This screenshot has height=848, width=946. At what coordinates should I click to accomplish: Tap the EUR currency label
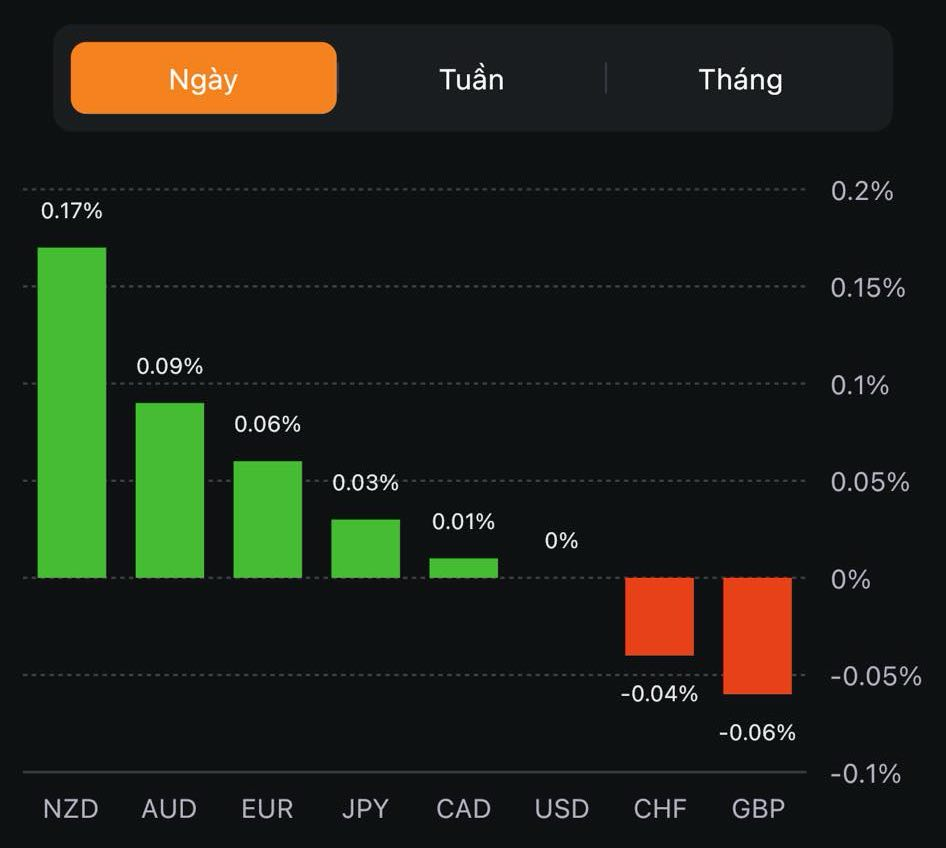coord(267,808)
